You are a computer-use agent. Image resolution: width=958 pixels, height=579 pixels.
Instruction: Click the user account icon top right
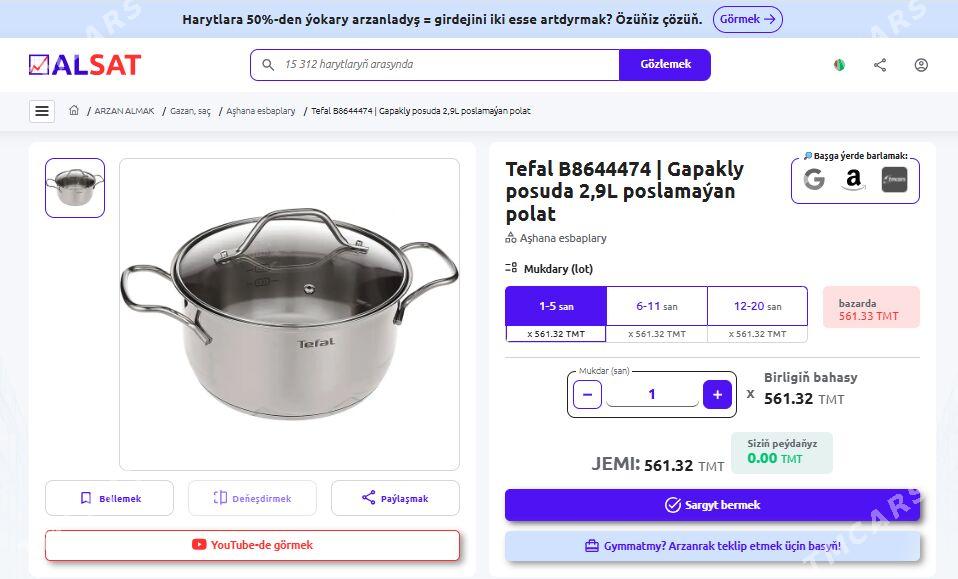pos(921,64)
